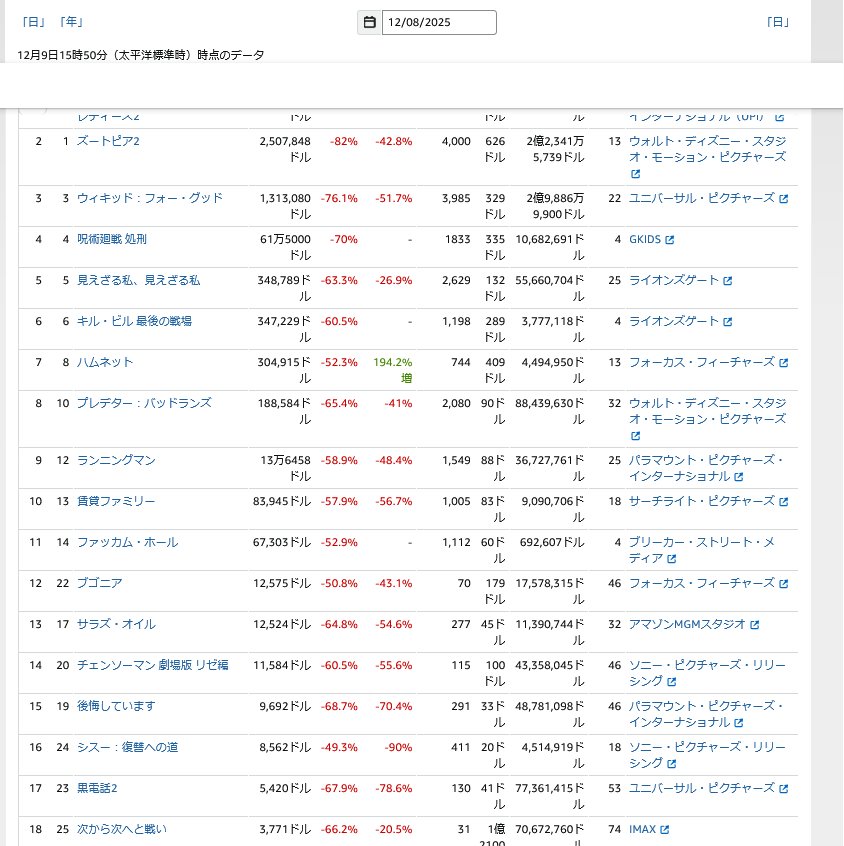Open the サラズ・オイル title link
The height and width of the screenshot is (846, 844).
point(116,624)
